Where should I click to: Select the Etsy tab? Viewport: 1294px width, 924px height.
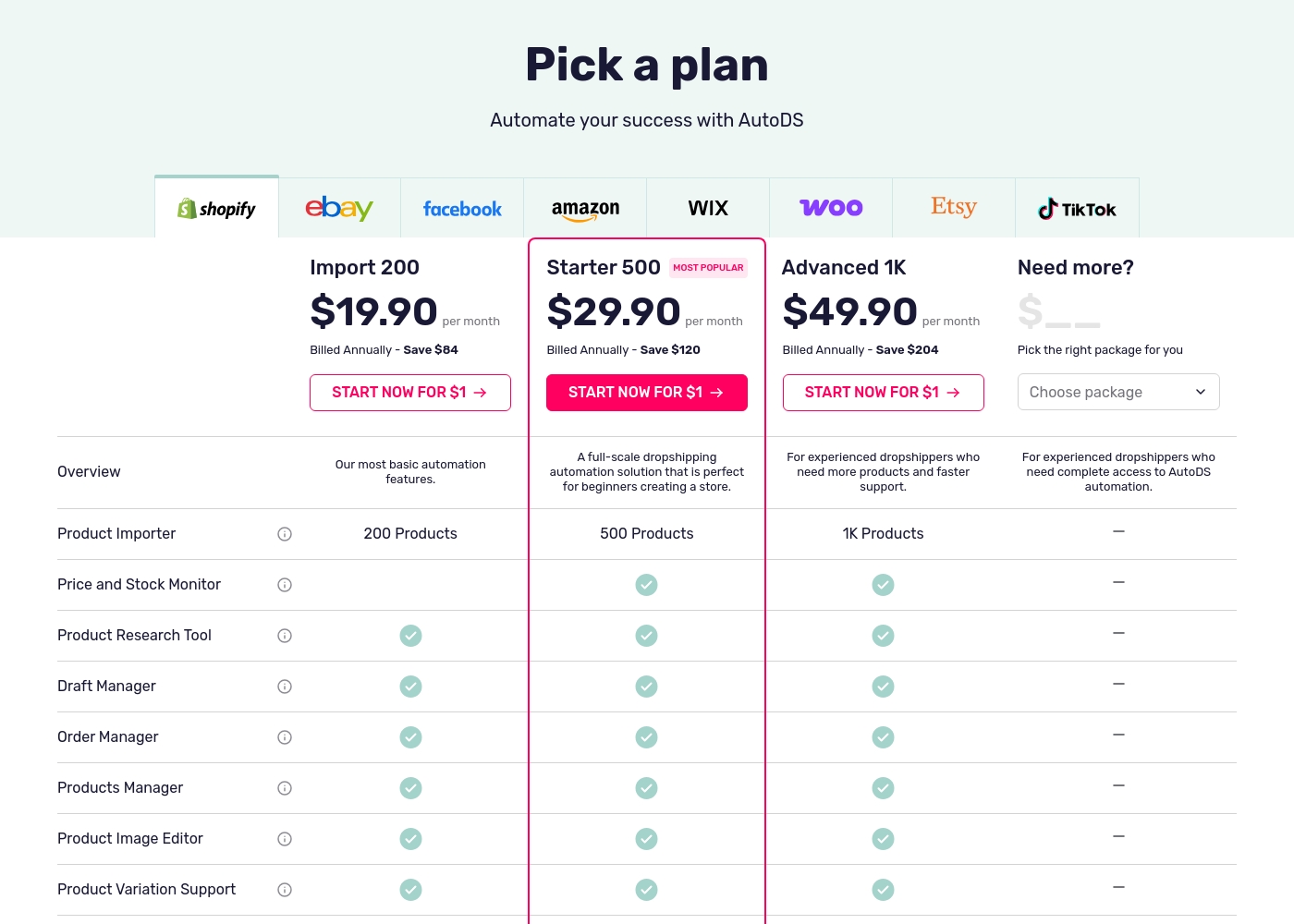(x=954, y=208)
